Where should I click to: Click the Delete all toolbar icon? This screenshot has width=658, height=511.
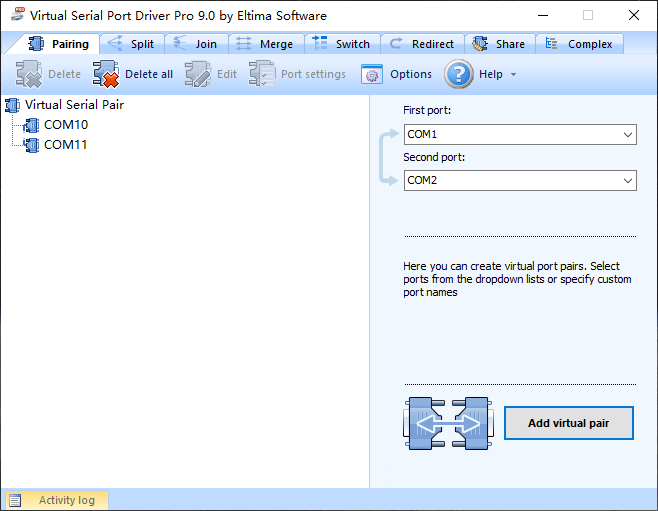106,74
